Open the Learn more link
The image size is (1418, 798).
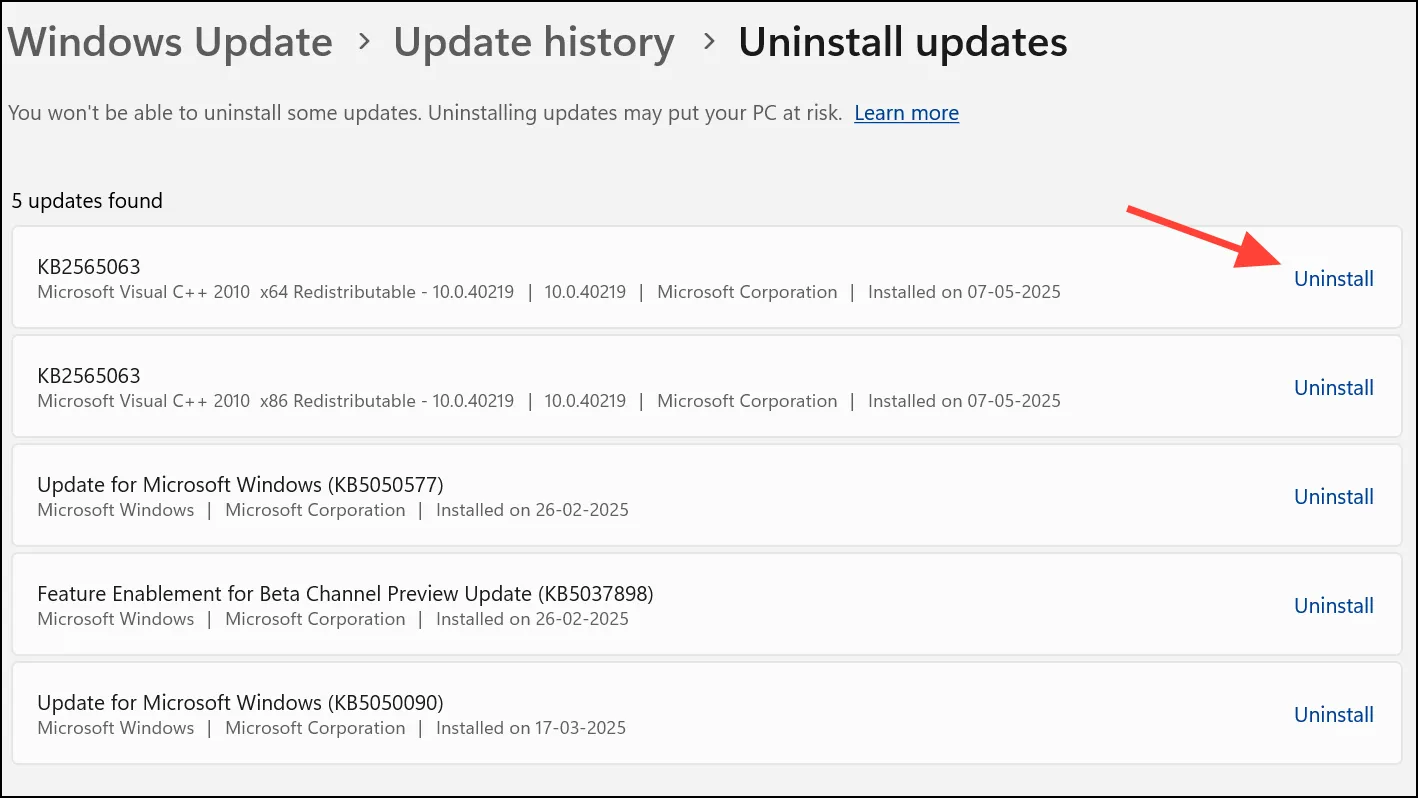point(906,113)
